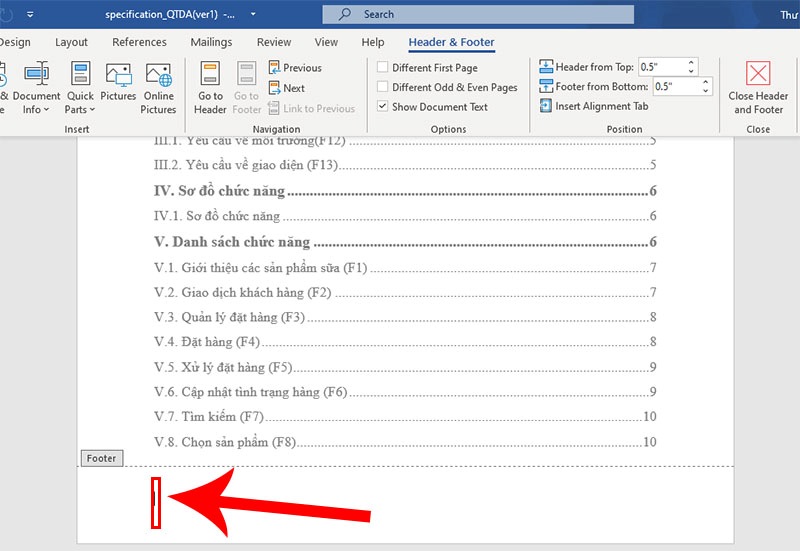Open the Layout tab
This screenshot has width=800, height=551.
71,42
